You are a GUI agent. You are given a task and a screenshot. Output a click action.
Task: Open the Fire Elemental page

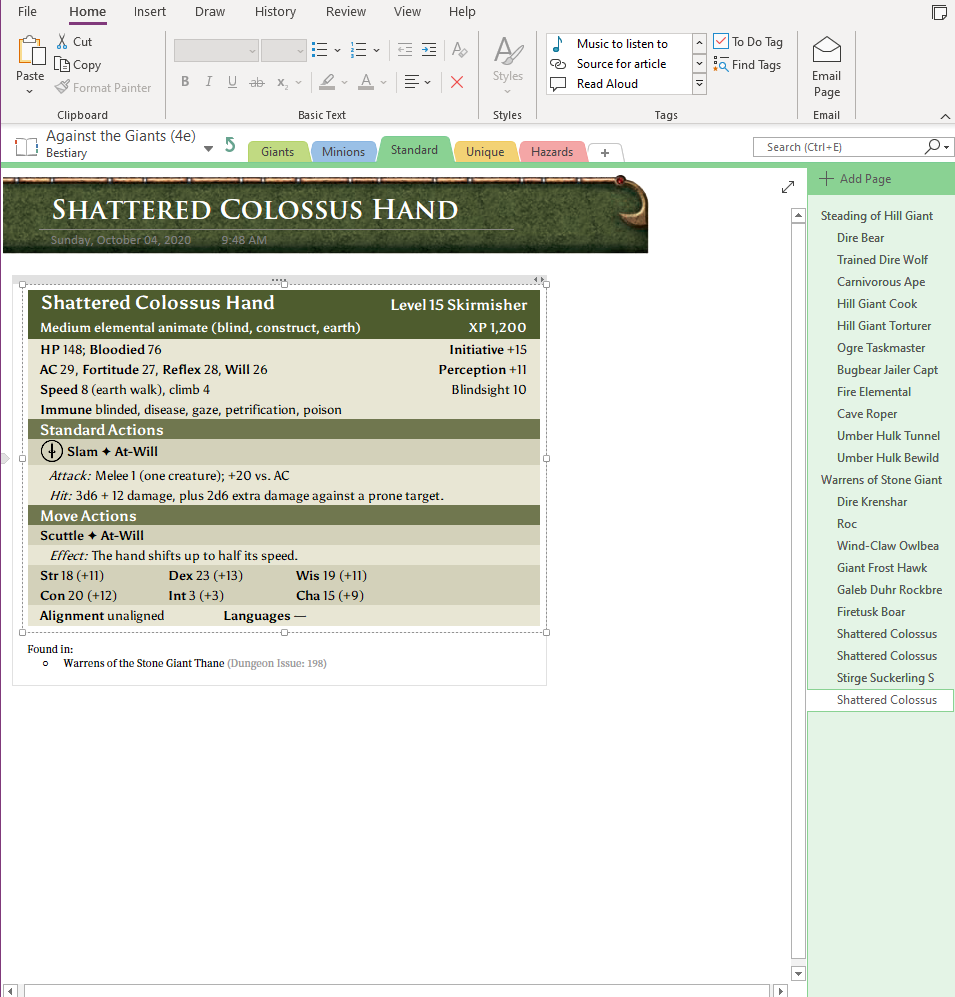point(874,392)
